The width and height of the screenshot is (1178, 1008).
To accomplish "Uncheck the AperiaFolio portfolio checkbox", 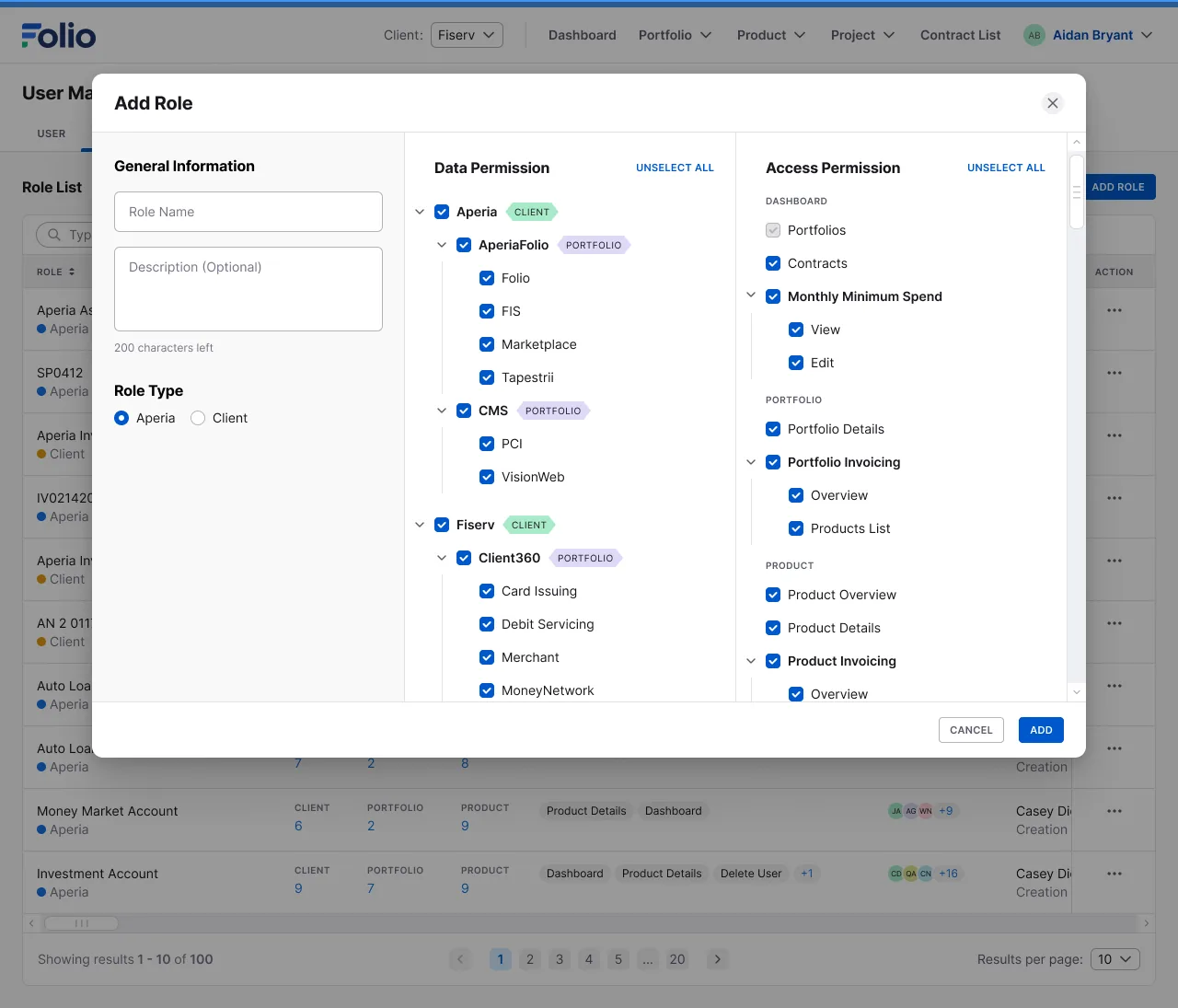I will [464, 245].
